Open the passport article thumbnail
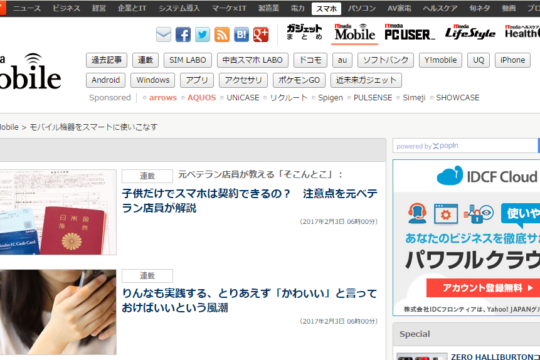 tap(58, 212)
